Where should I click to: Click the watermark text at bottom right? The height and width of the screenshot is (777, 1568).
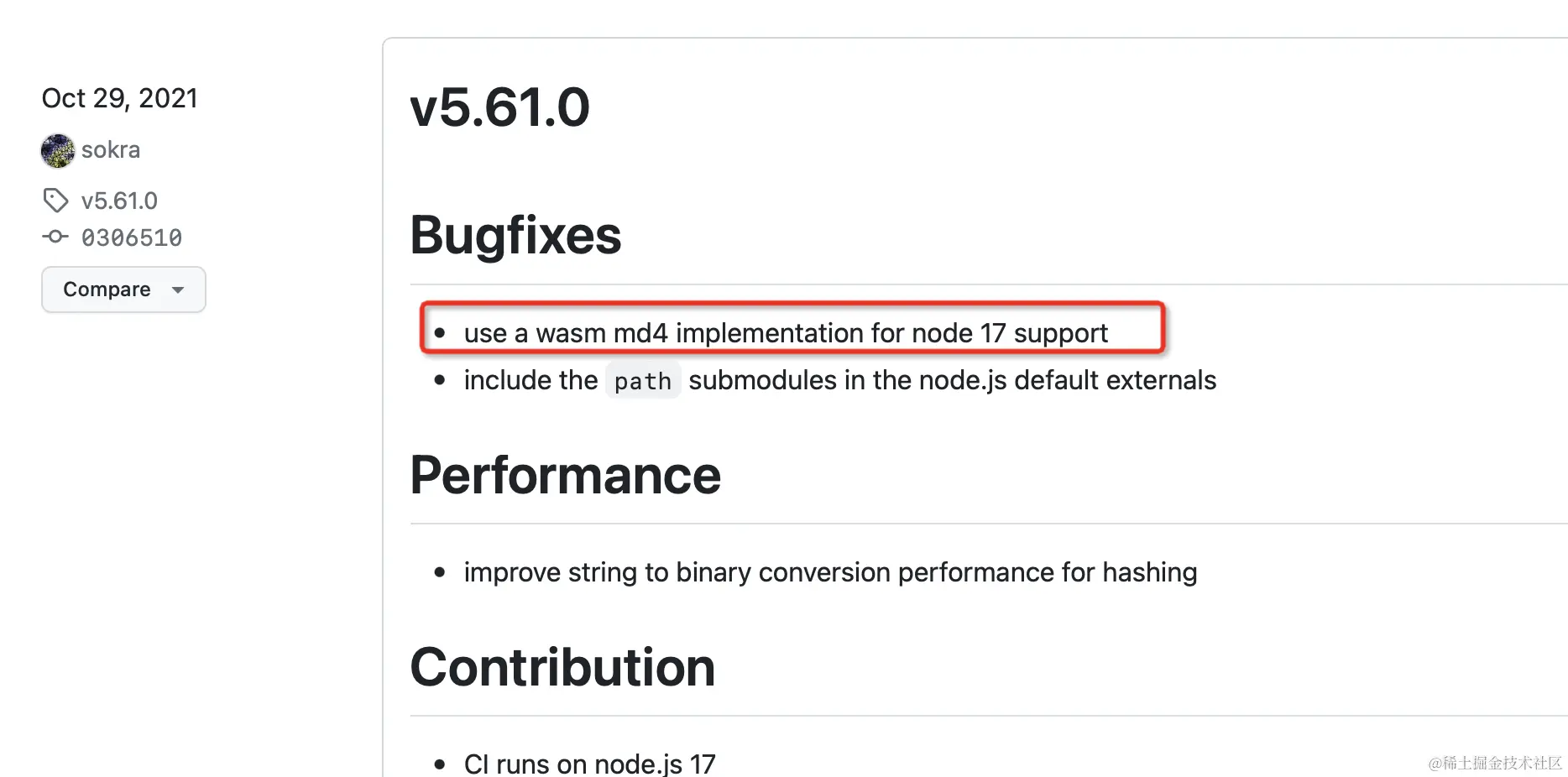1495,763
